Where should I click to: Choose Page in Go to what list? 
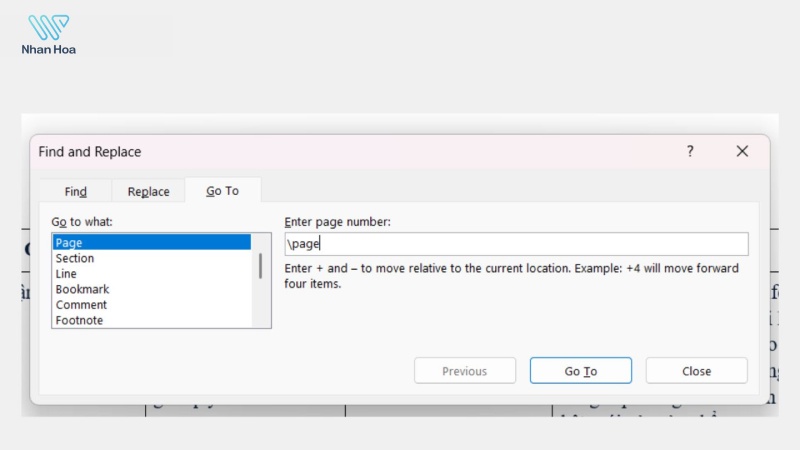point(152,242)
